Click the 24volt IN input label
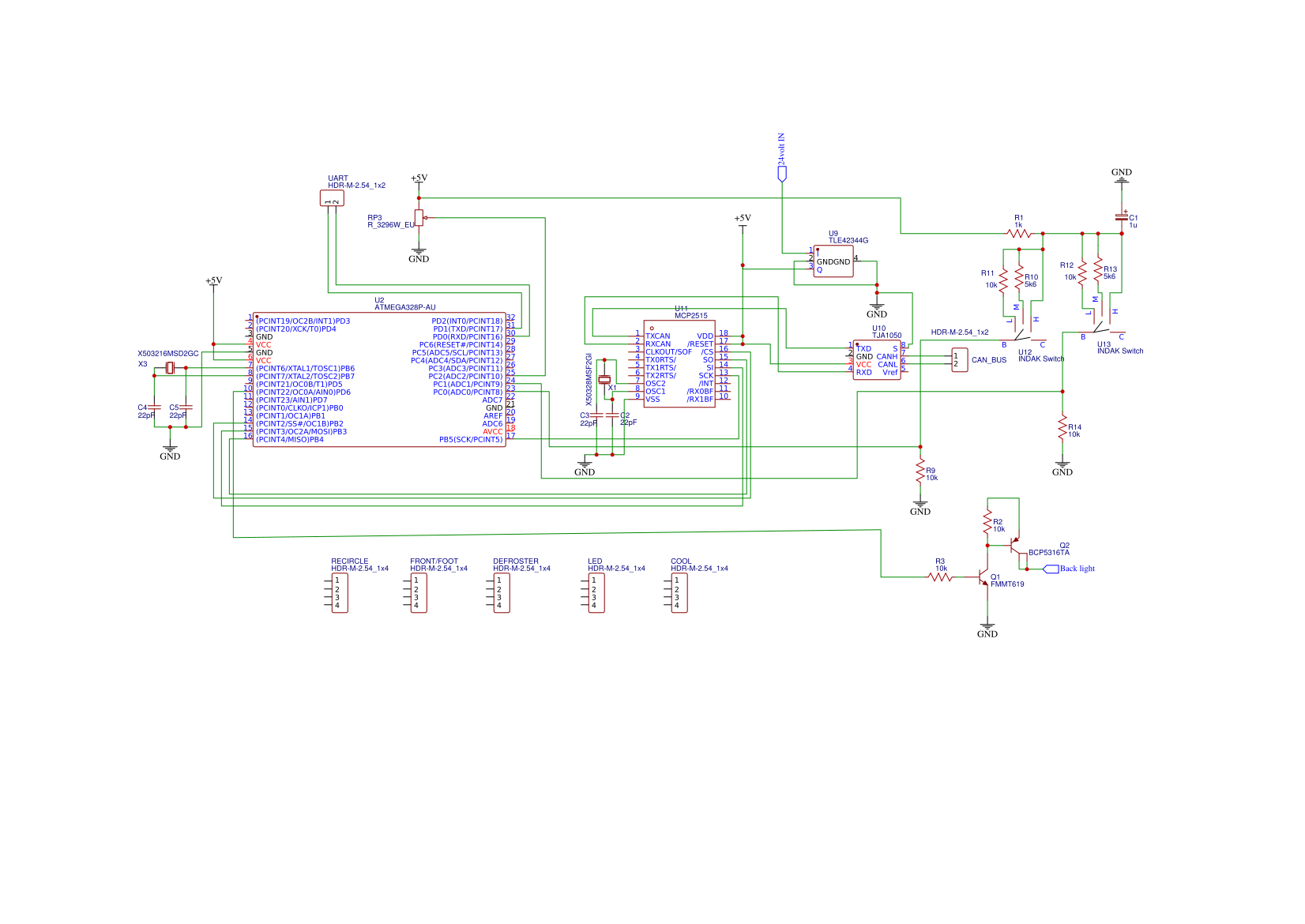 (x=782, y=157)
